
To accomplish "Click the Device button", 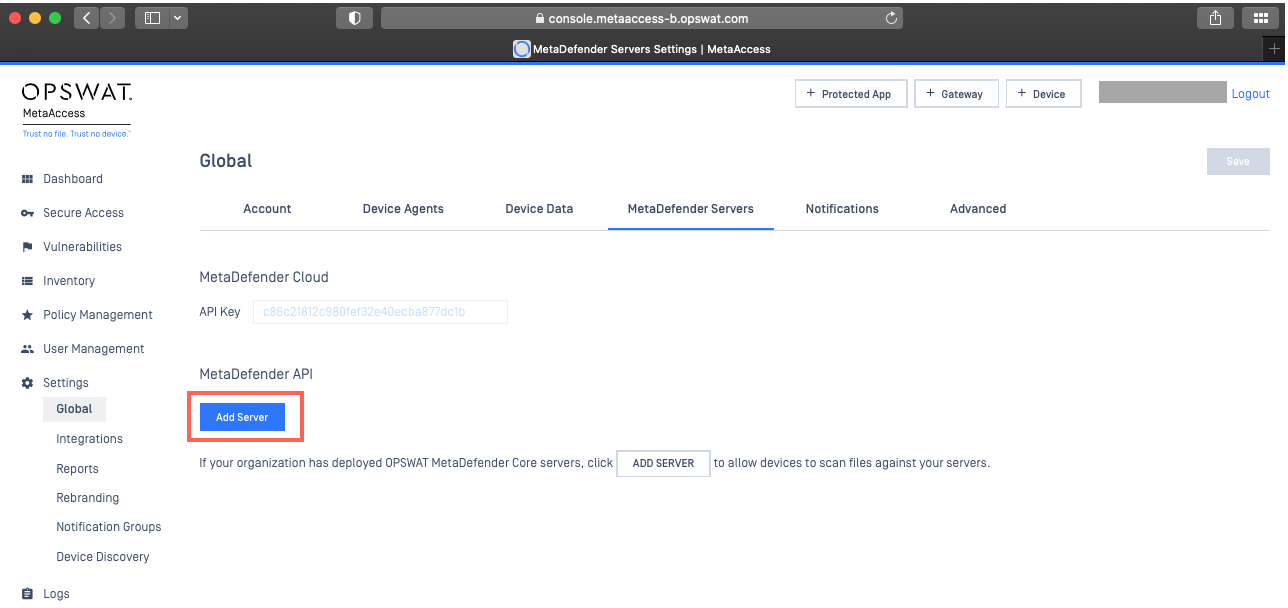I will coord(1043,94).
